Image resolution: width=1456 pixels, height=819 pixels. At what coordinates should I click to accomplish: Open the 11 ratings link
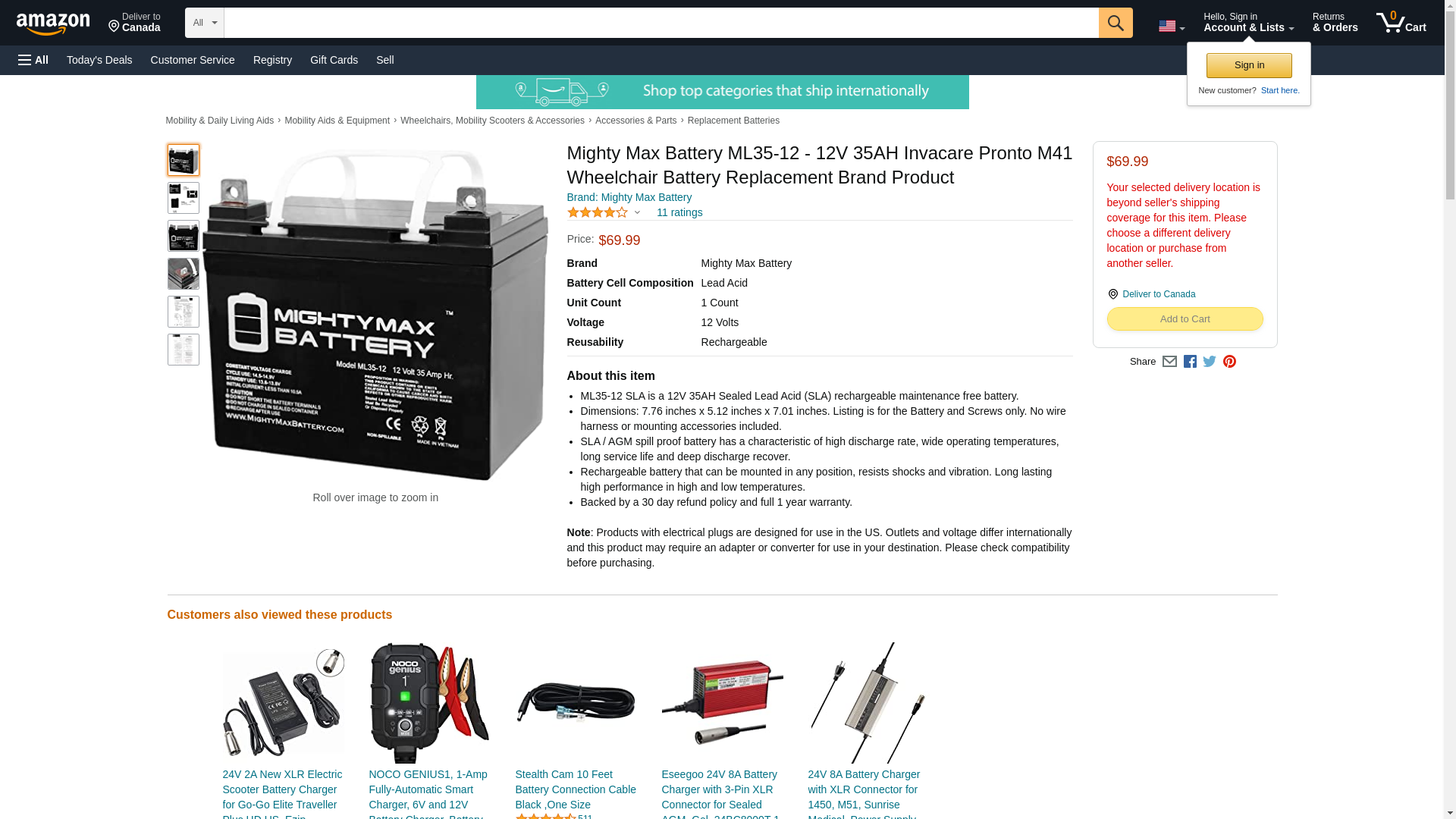pyautogui.click(x=679, y=212)
